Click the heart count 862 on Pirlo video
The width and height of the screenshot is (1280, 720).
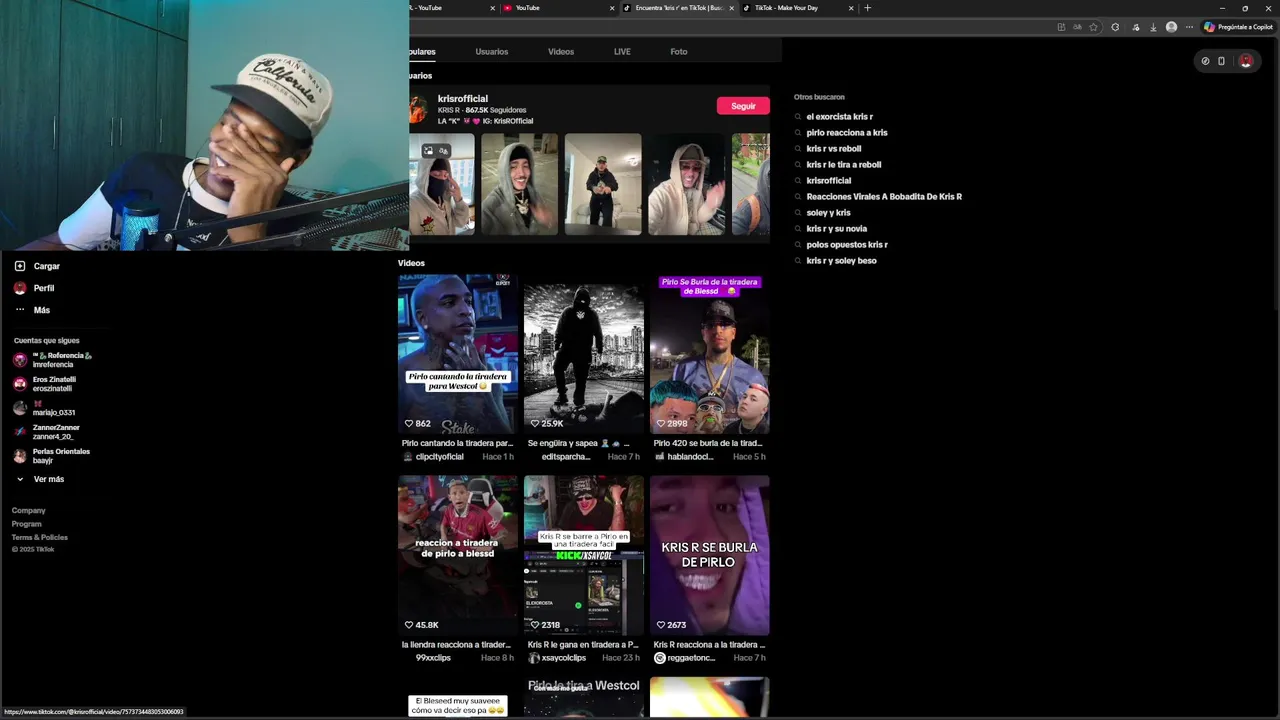click(x=418, y=423)
